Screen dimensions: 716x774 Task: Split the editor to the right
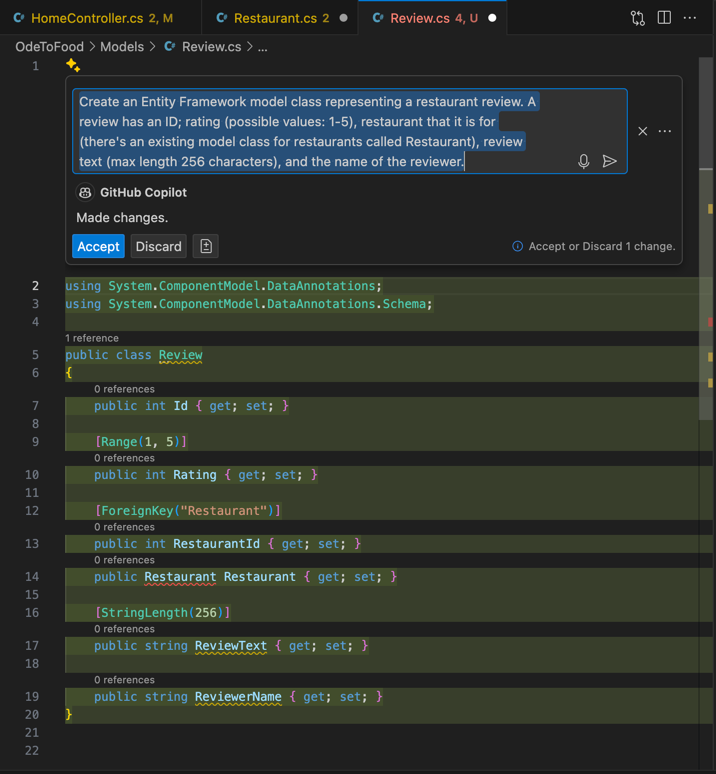[x=664, y=18]
